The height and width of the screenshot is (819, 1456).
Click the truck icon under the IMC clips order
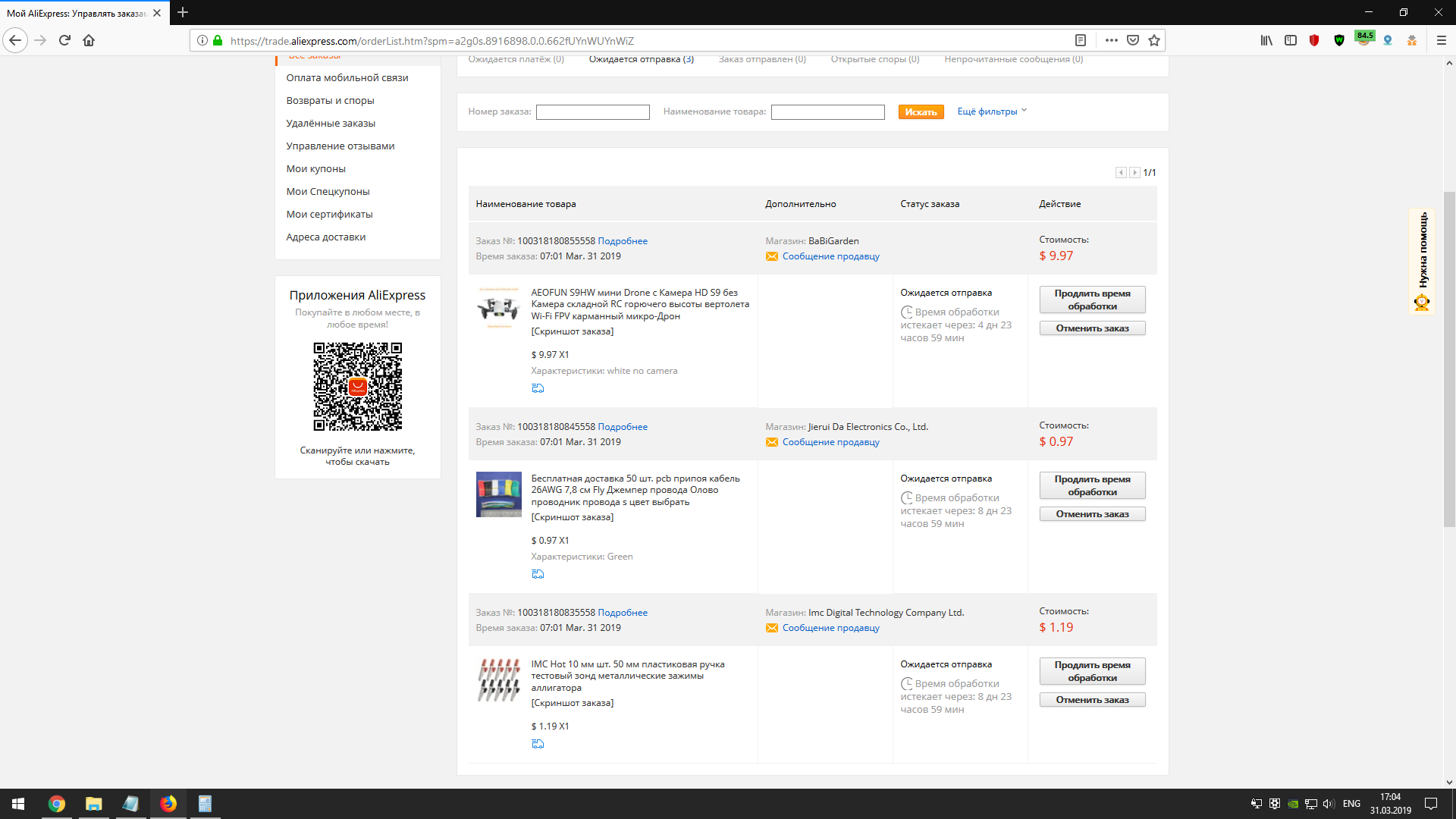point(538,744)
